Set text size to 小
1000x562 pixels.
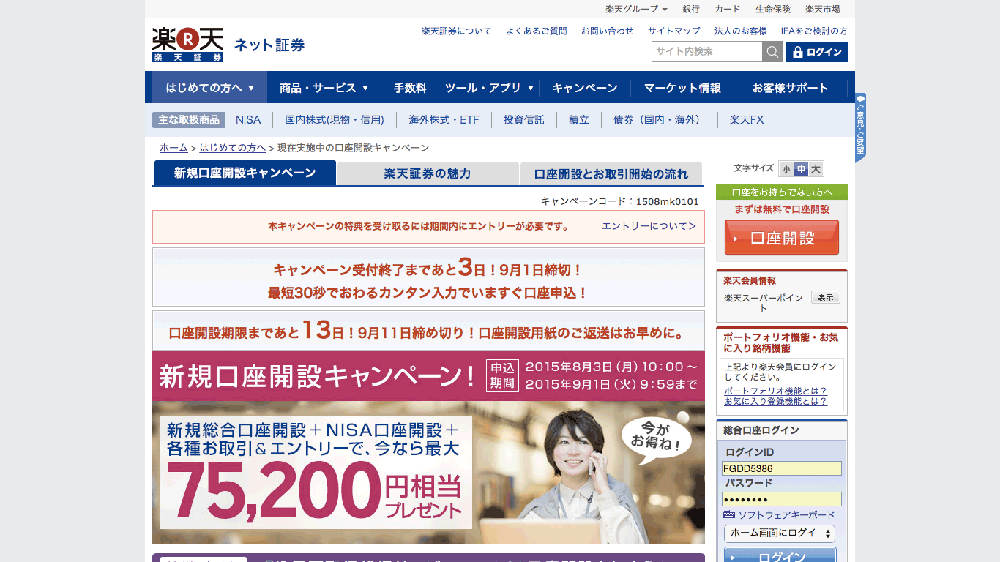[x=786, y=169]
